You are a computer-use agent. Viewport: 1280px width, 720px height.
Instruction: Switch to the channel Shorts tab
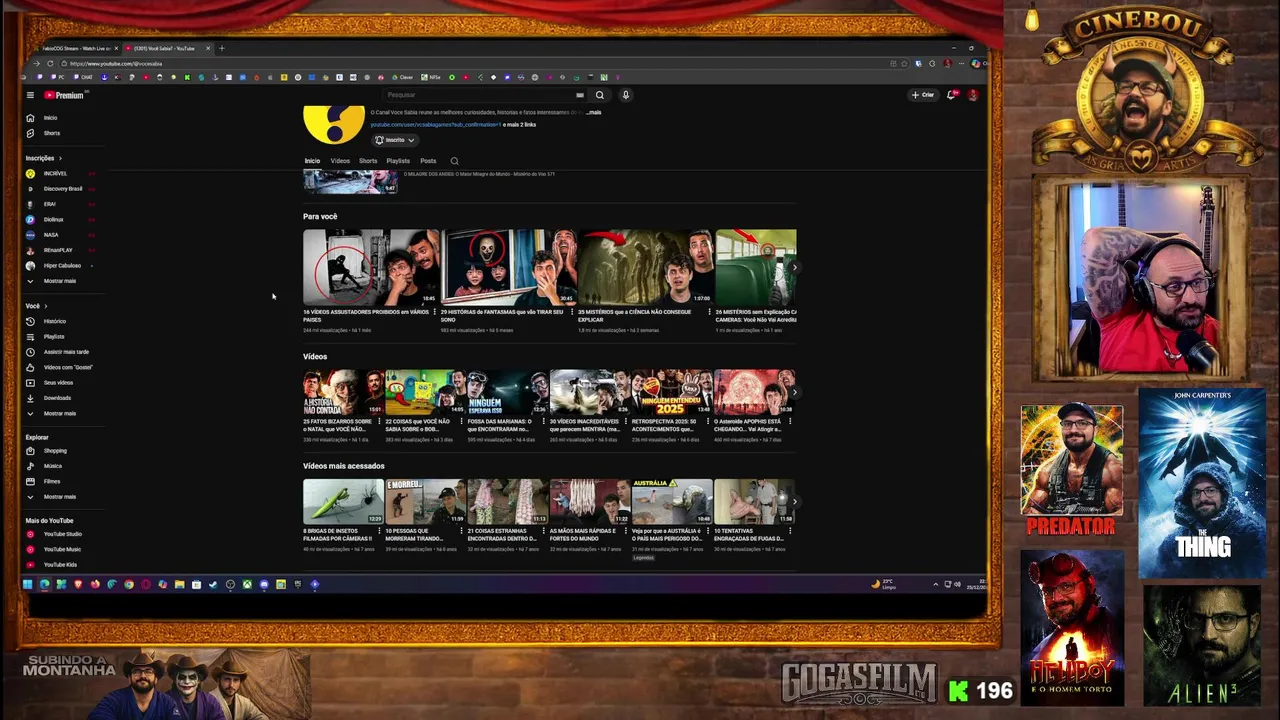(x=368, y=161)
